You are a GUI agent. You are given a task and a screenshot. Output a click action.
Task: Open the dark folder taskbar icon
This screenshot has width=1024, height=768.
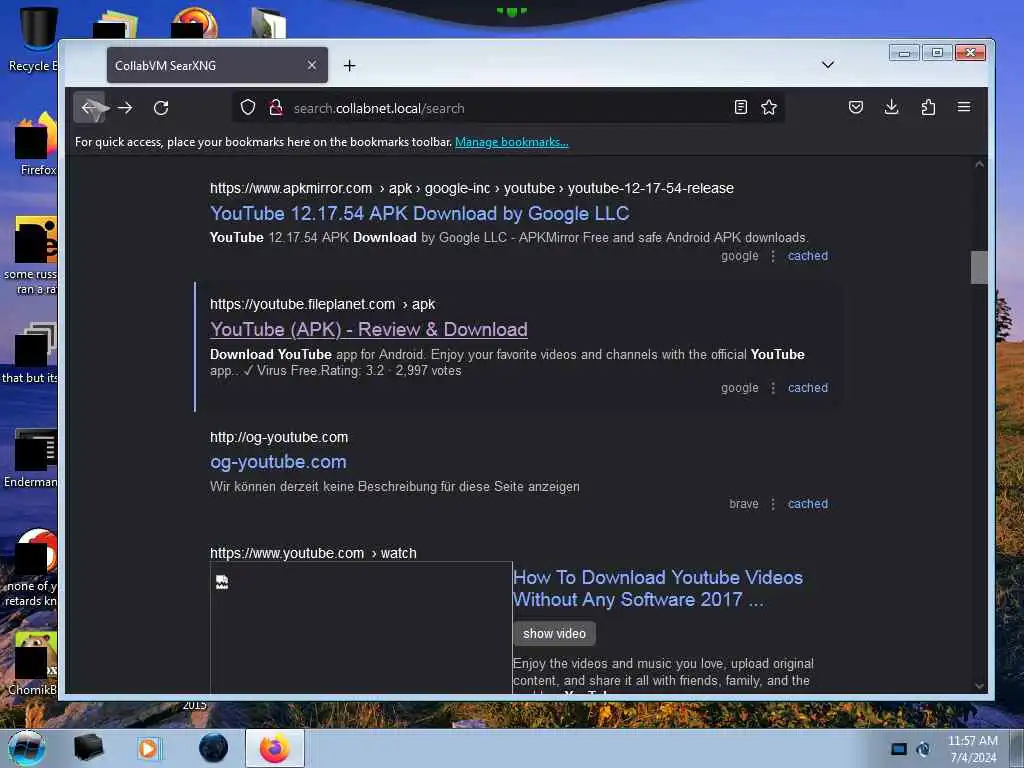[88, 748]
